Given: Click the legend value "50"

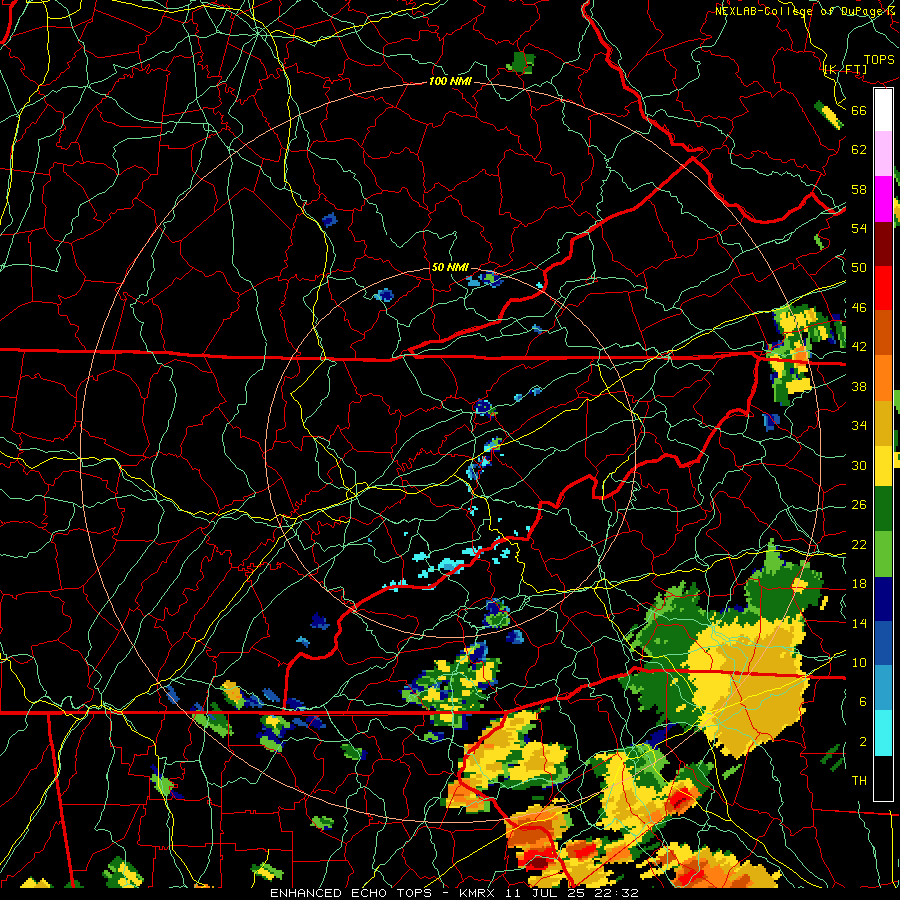Looking at the screenshot, I should [859, 267].
